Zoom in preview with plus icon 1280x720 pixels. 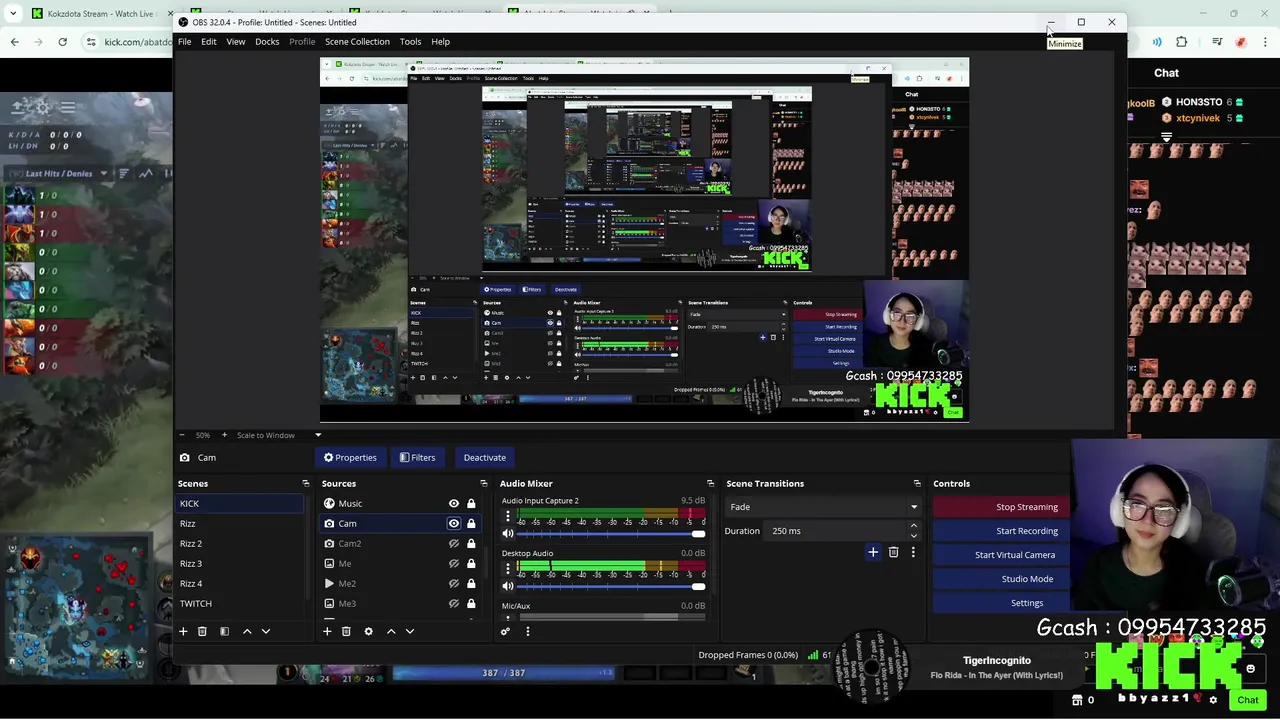click(x=224, y=435)
